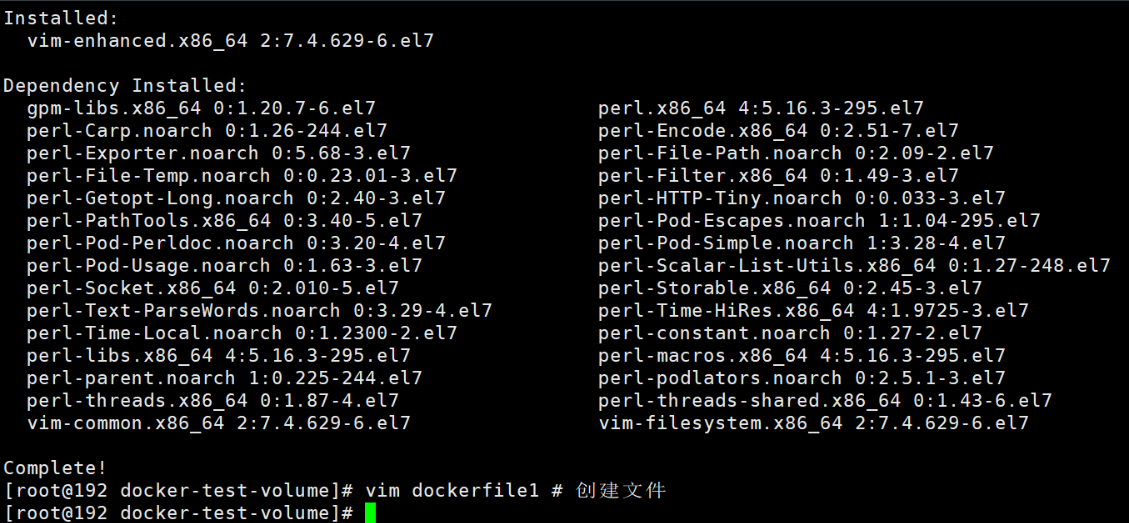The height and width of the screenshot is (523, 1129).
Task: Click perl-Time-HiRes.x86_64 package entry
Action: [812, 311]
